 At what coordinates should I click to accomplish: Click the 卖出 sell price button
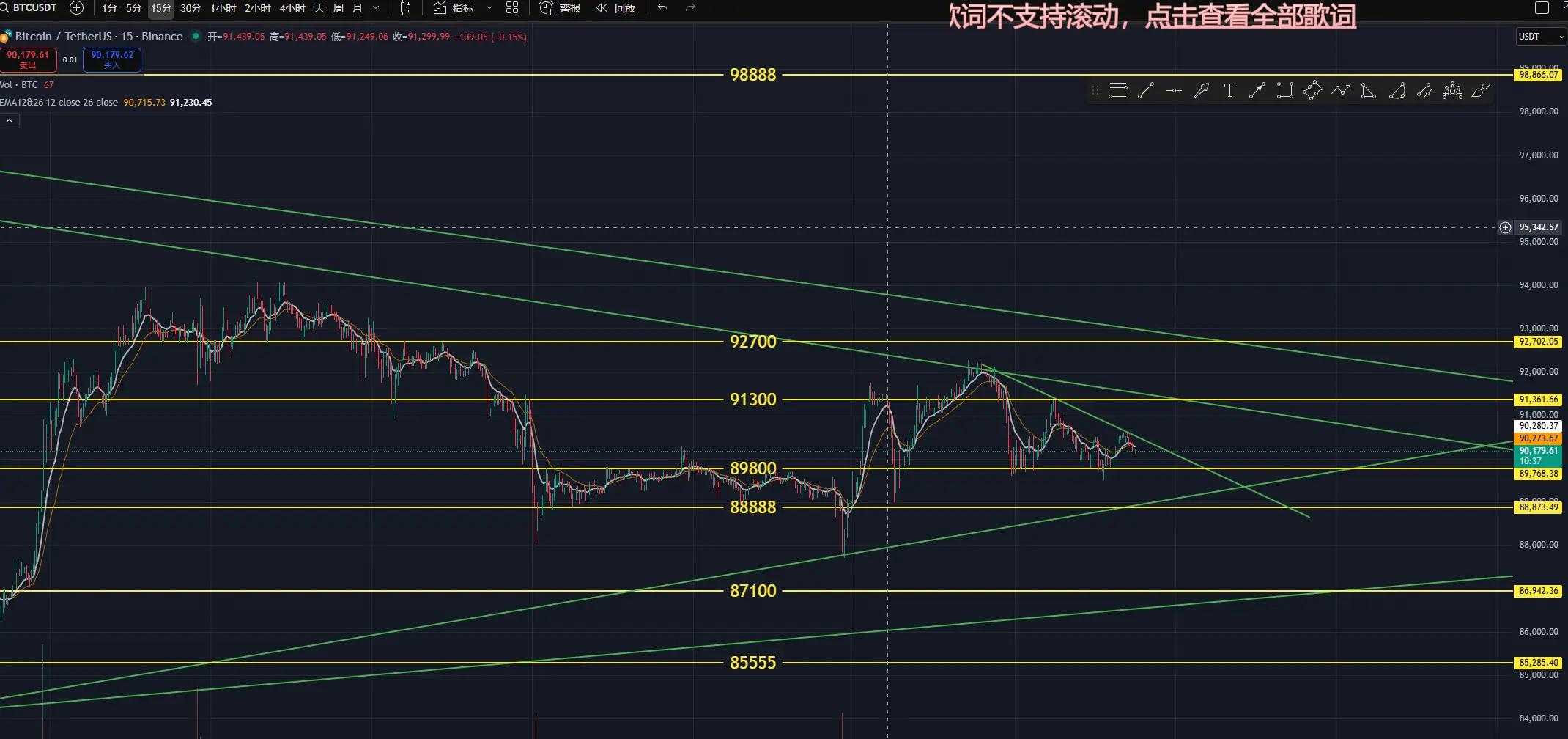(x=28, y=59)
